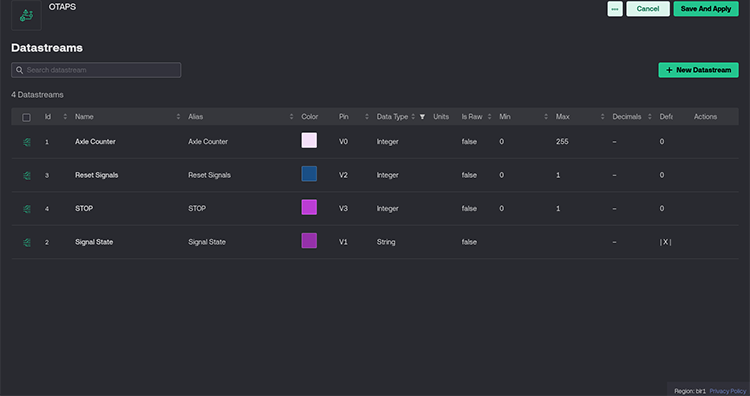750x396 pixels.
Task: Click the Datastreams heading
Action: click(47, 48)
